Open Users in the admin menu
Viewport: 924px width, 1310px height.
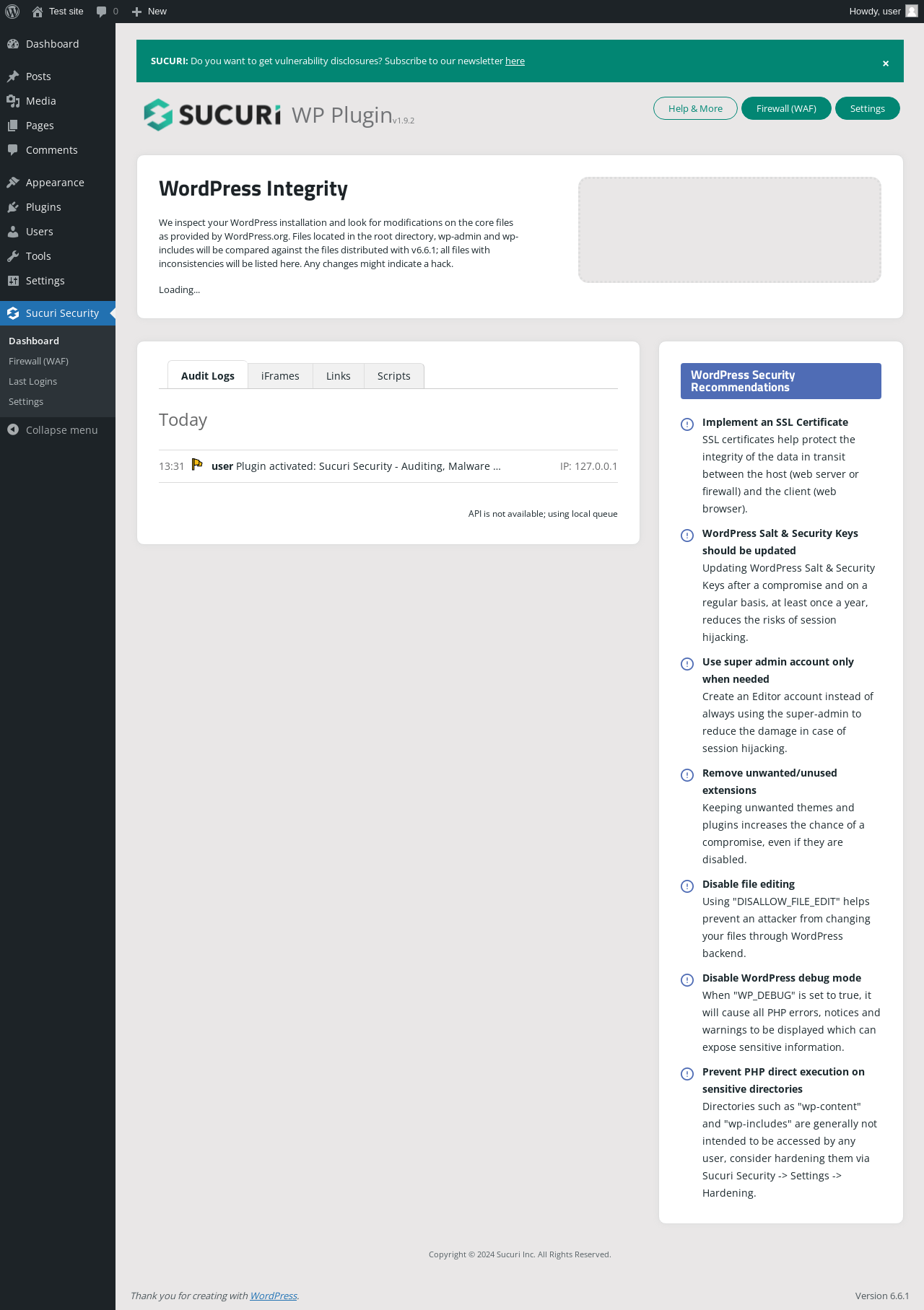pos(58,232)
